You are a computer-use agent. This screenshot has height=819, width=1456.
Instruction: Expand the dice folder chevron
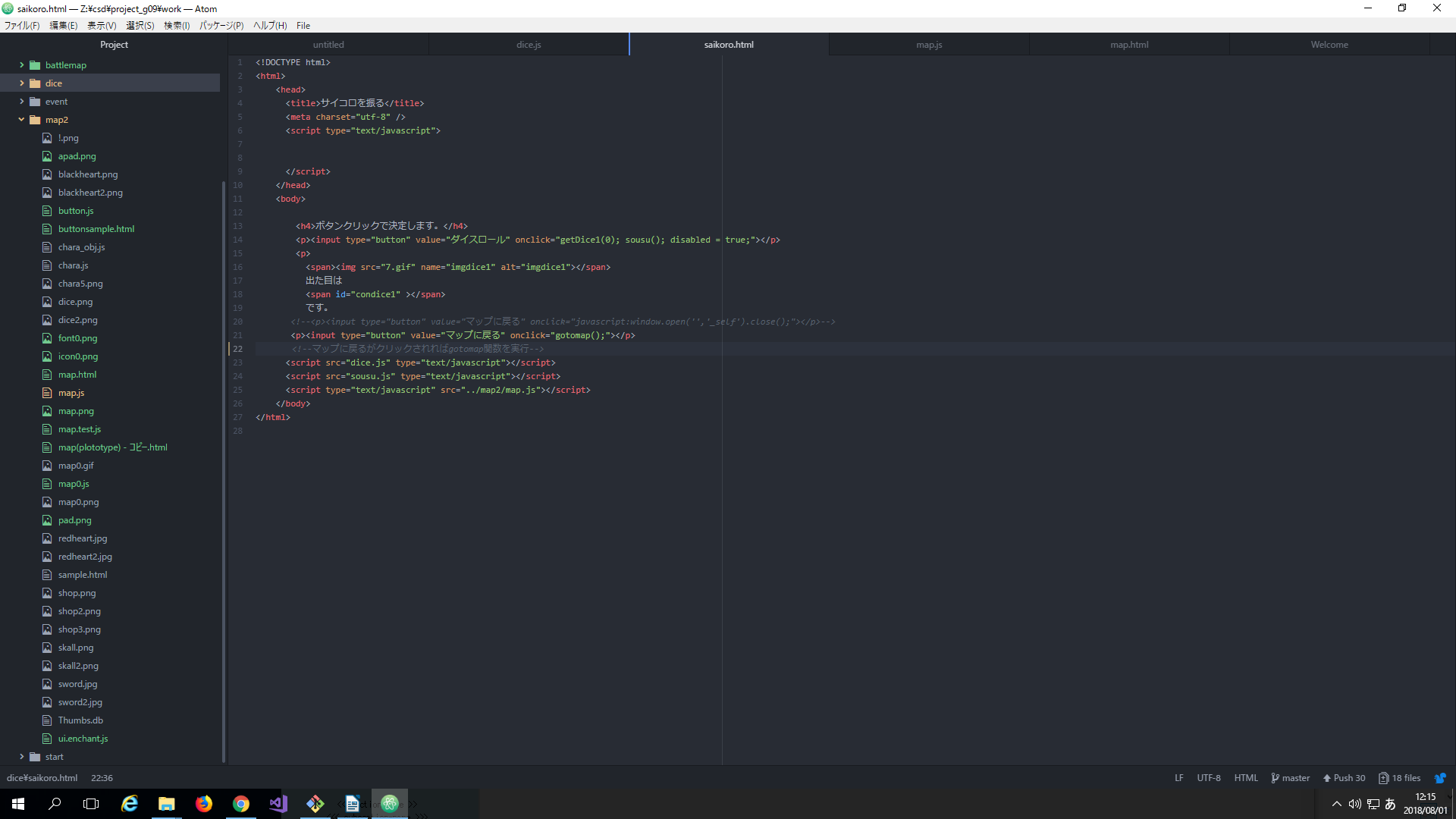click(21, 83)
